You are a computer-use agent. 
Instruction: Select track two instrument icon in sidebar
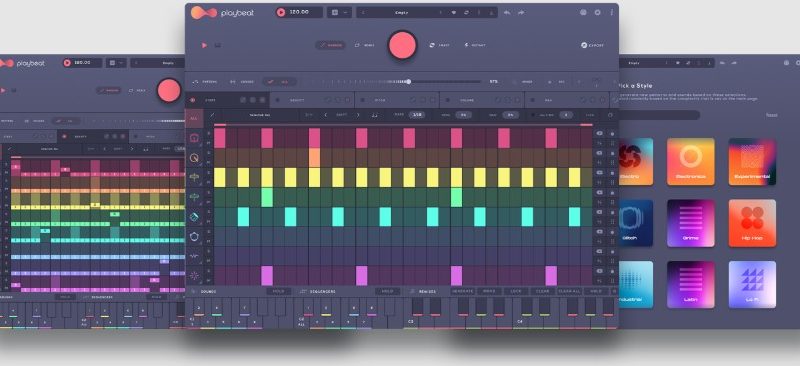point(194,158)
